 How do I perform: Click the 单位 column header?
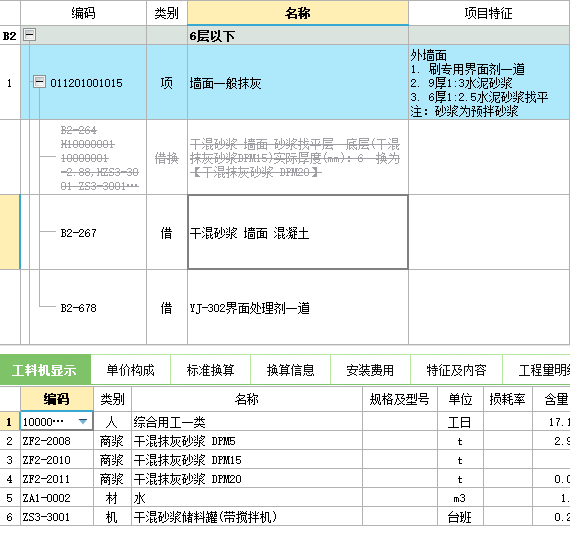(460, 399)
